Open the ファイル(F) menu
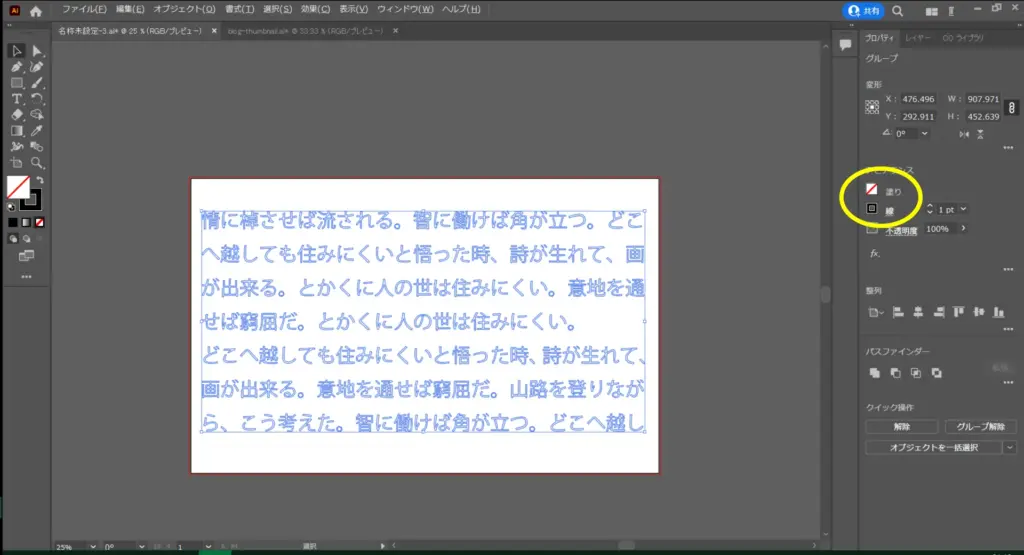The image size is (1024, 555). [84, 9]
